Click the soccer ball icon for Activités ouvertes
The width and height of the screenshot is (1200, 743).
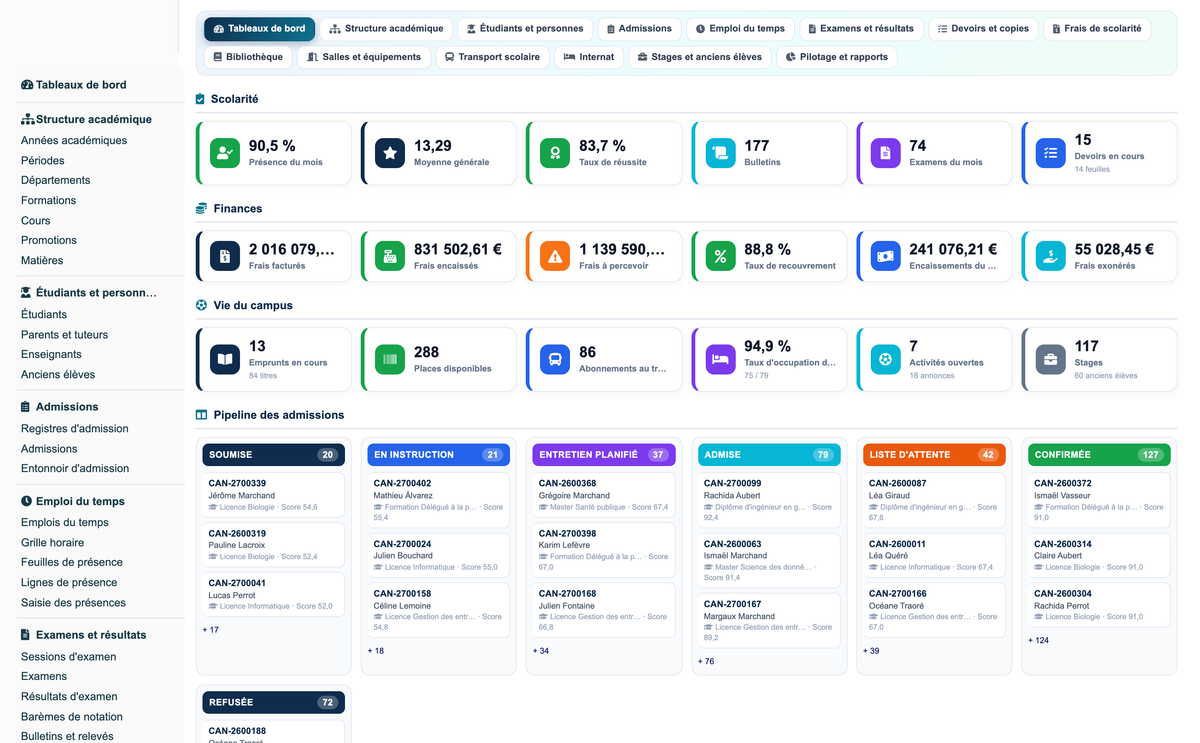point(885,359)
